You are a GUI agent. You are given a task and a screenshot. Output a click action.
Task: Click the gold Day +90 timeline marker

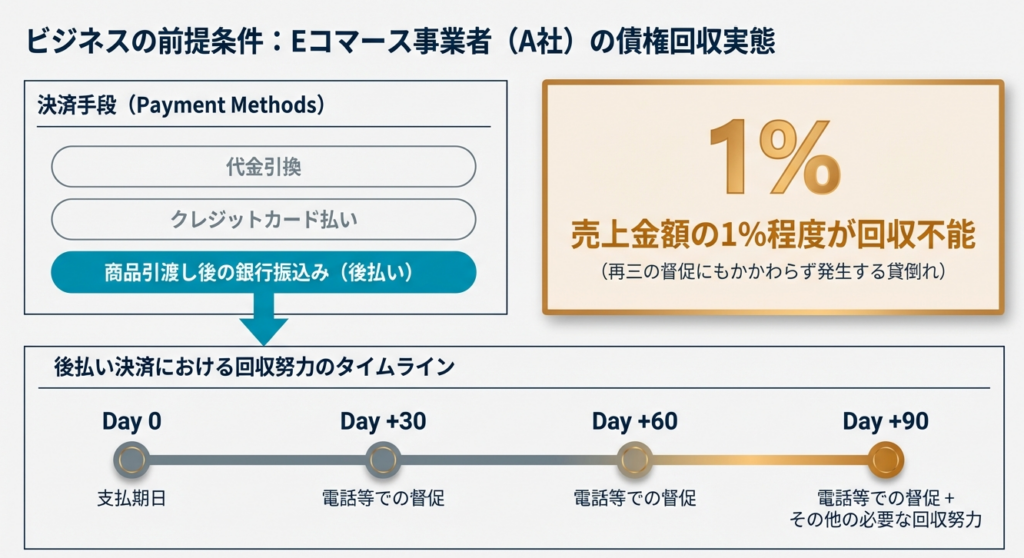pos(885,460)
